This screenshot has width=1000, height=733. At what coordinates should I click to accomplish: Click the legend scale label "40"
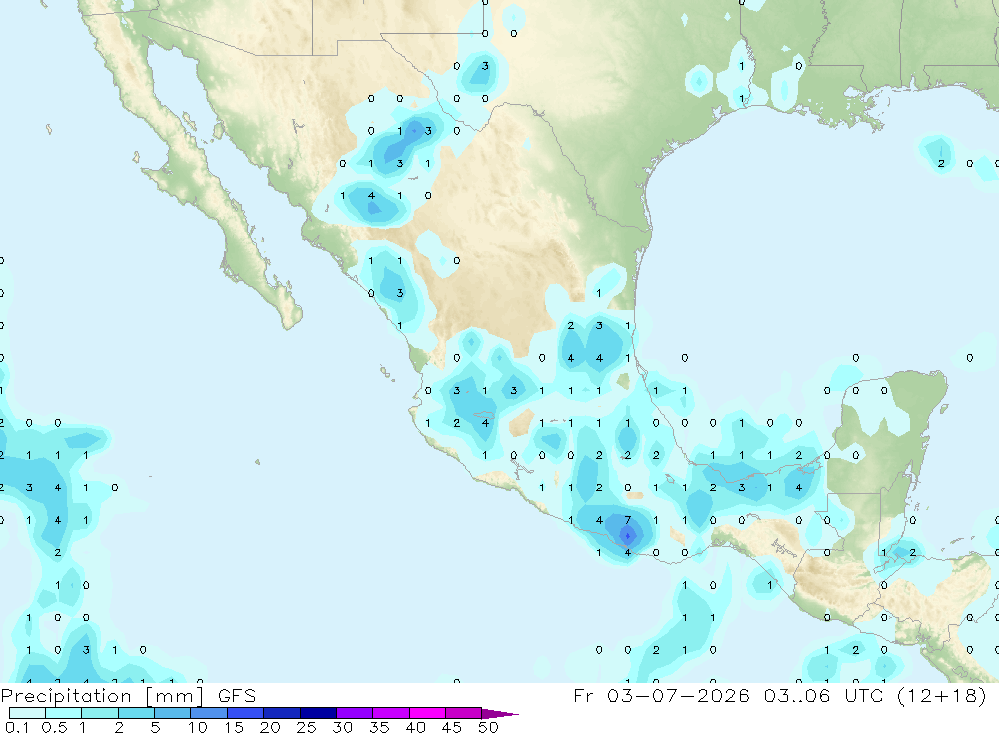[415, 727]
